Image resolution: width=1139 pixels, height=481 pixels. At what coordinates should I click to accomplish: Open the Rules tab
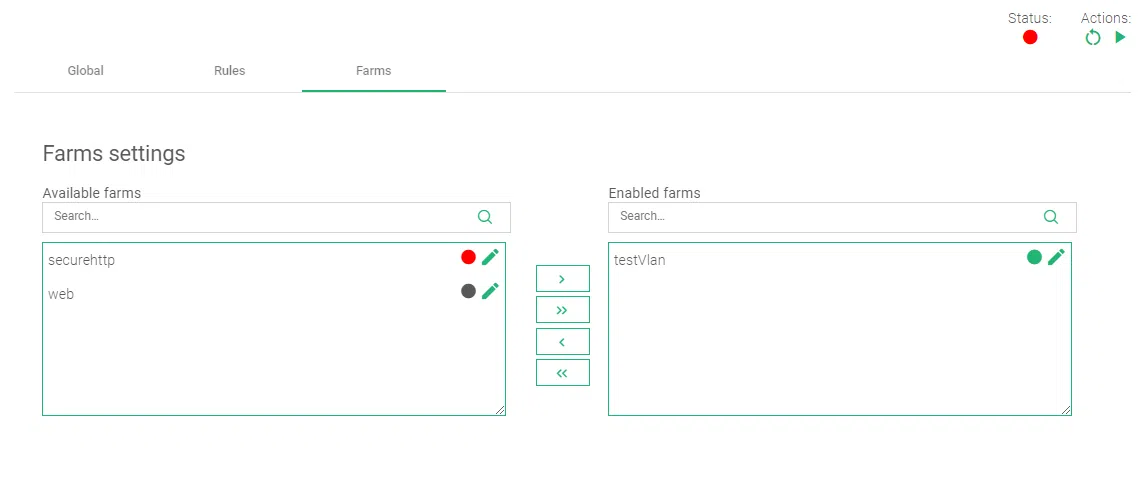[230, 71]
